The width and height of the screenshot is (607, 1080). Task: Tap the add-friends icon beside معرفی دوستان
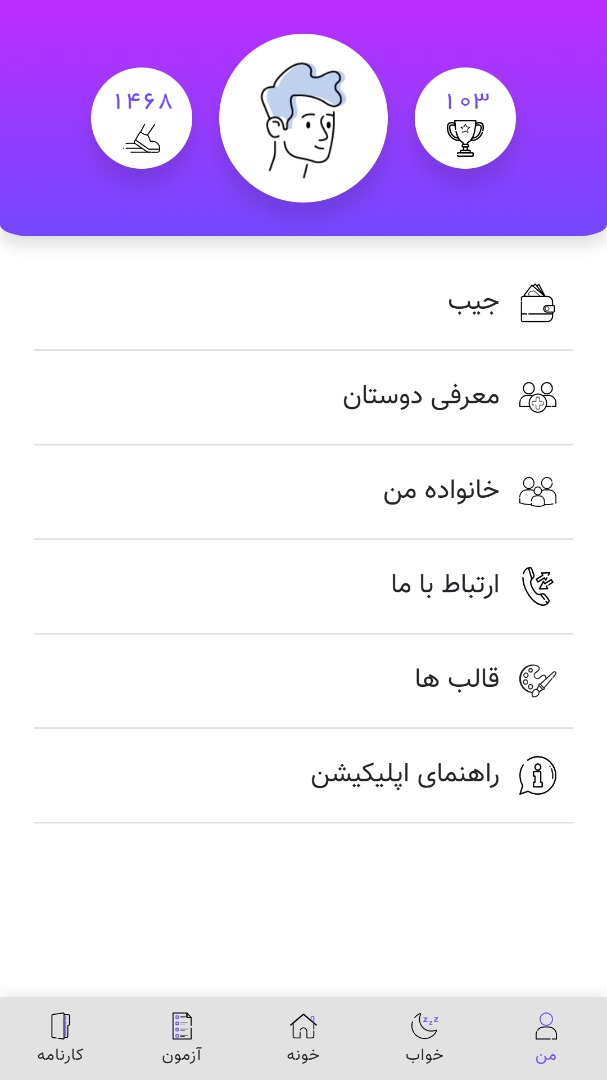(537, 397)
